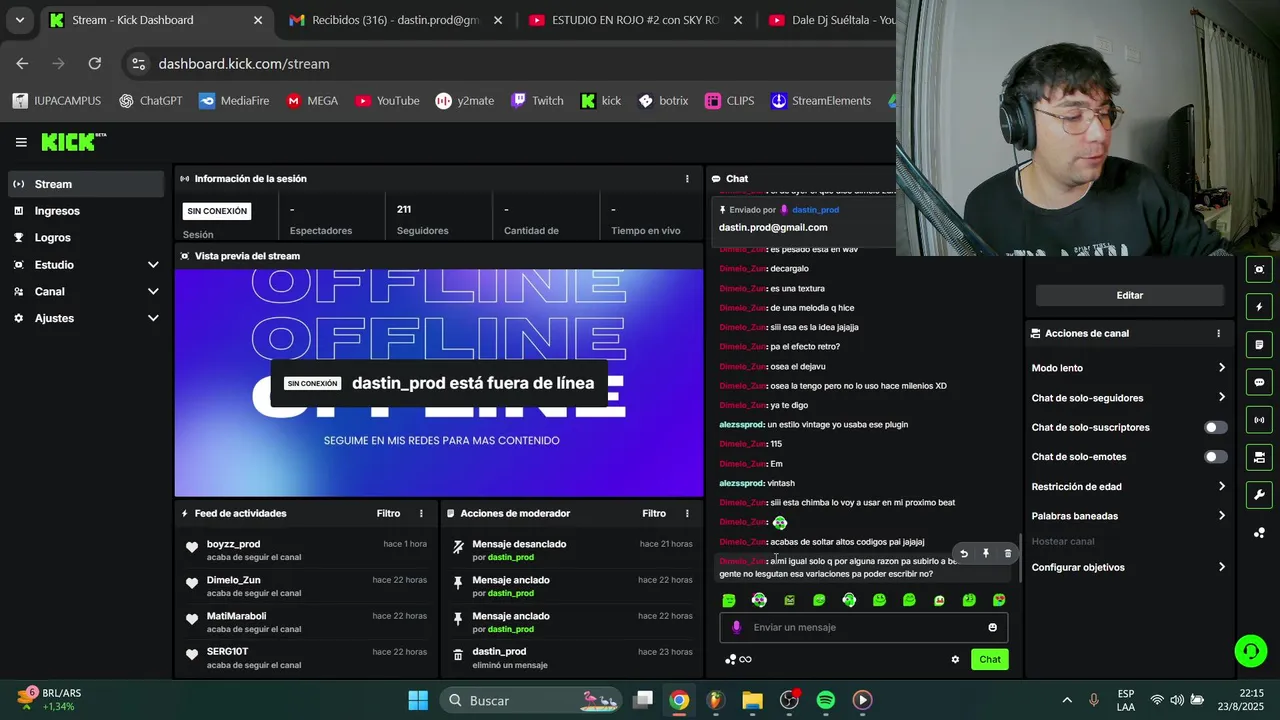
Task: Switch to ESTUDIO EN ROJO YouTube tab
Action: [634, 20]
